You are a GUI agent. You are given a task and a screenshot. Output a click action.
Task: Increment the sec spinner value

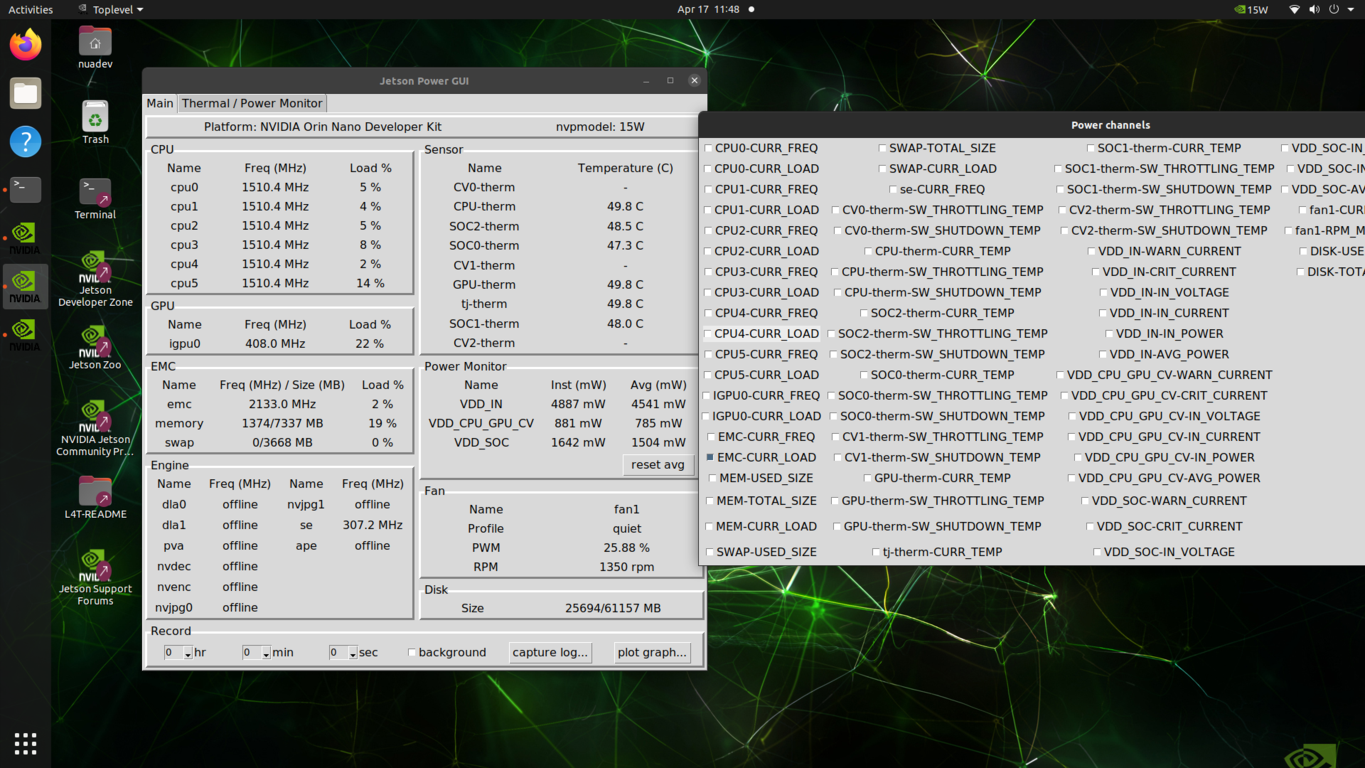(354, 648)
